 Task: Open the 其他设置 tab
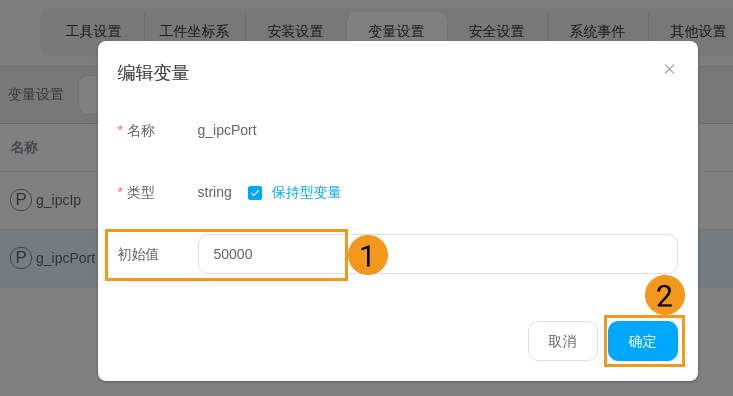697,31
